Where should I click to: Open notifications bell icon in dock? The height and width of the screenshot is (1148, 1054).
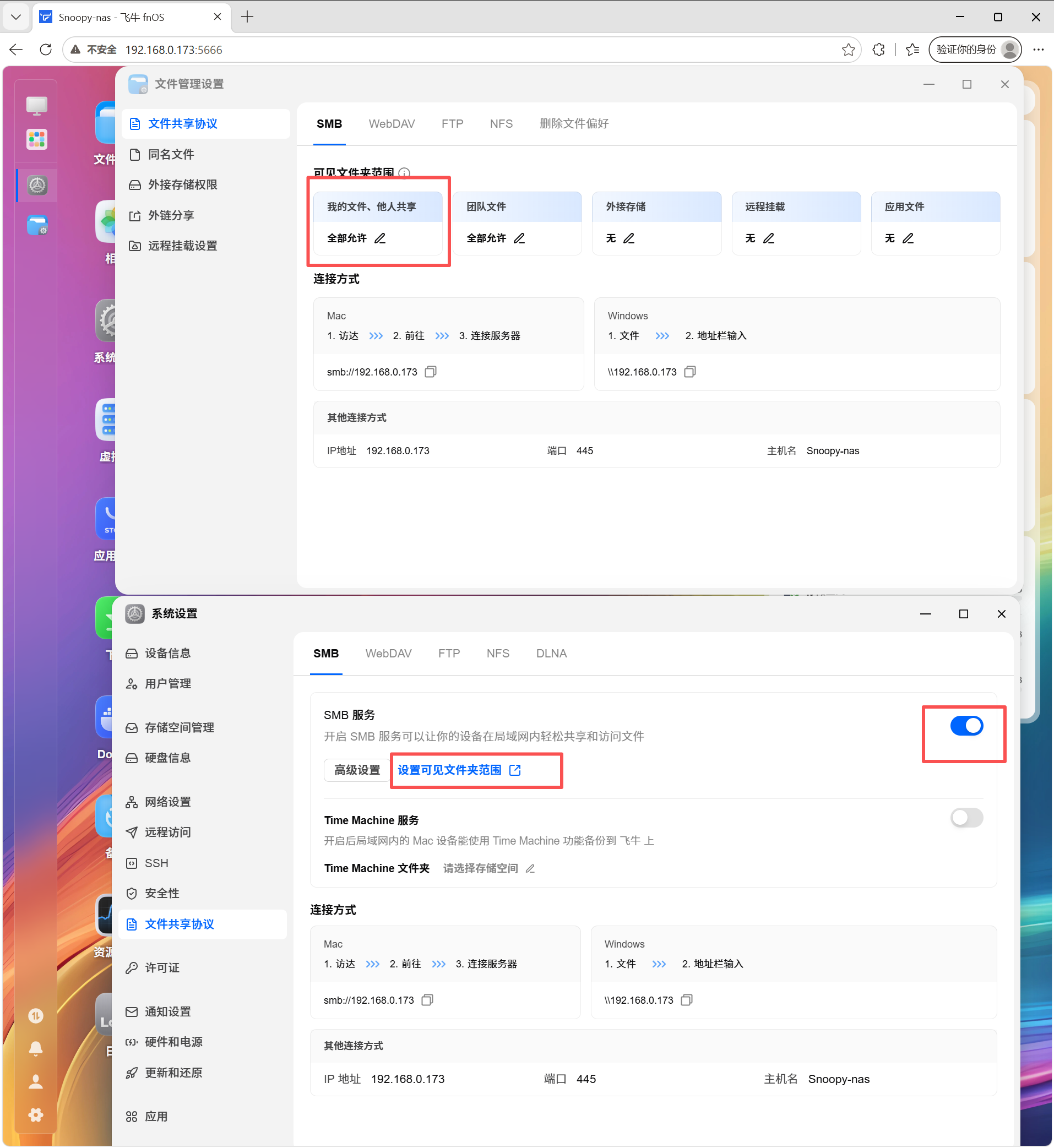[x=36, y=1049]
